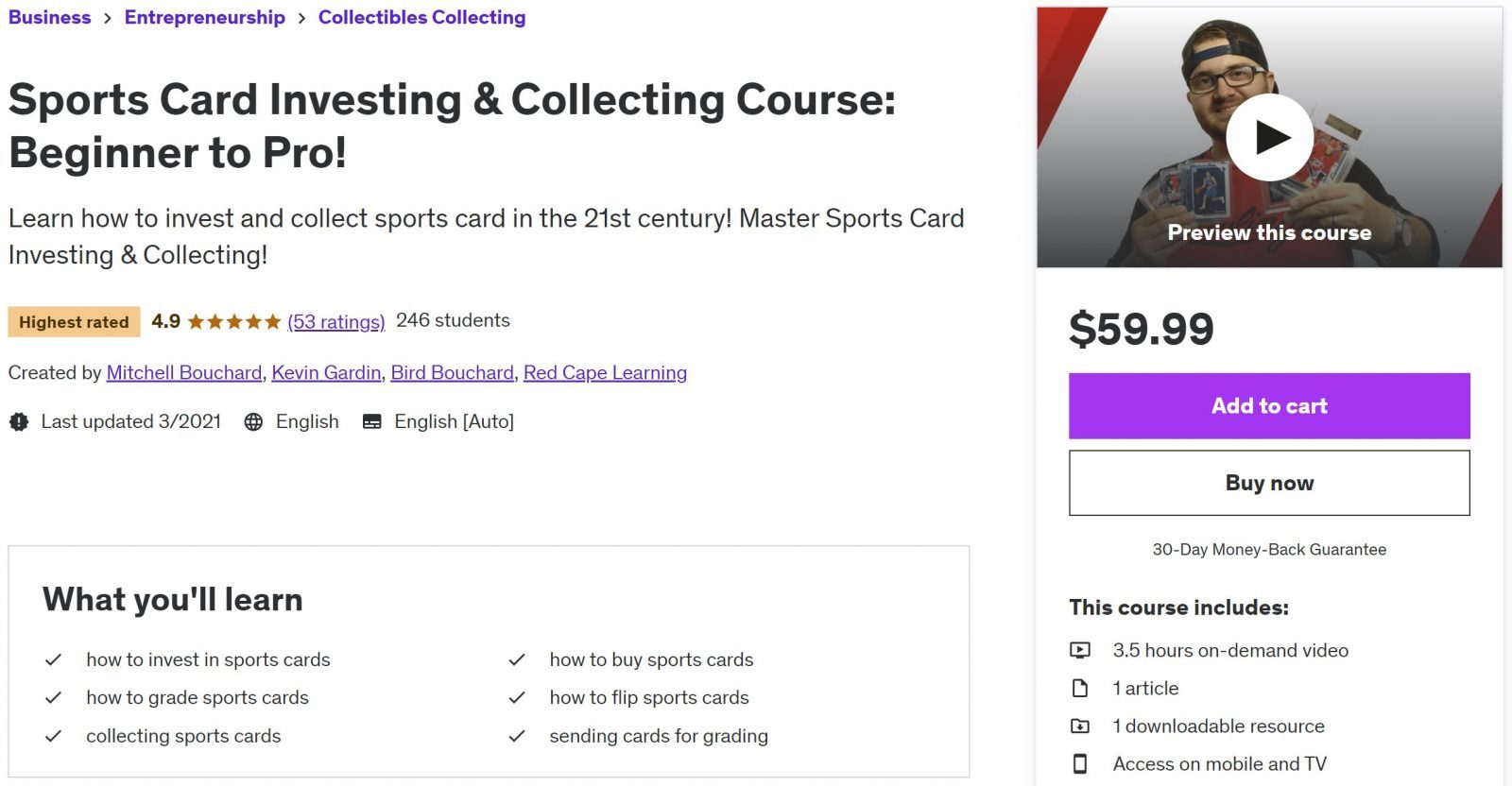Viewport: 1512px width, 786px height.
Task: Click the Highest rated badge
Action: click(x=73, y=321)
